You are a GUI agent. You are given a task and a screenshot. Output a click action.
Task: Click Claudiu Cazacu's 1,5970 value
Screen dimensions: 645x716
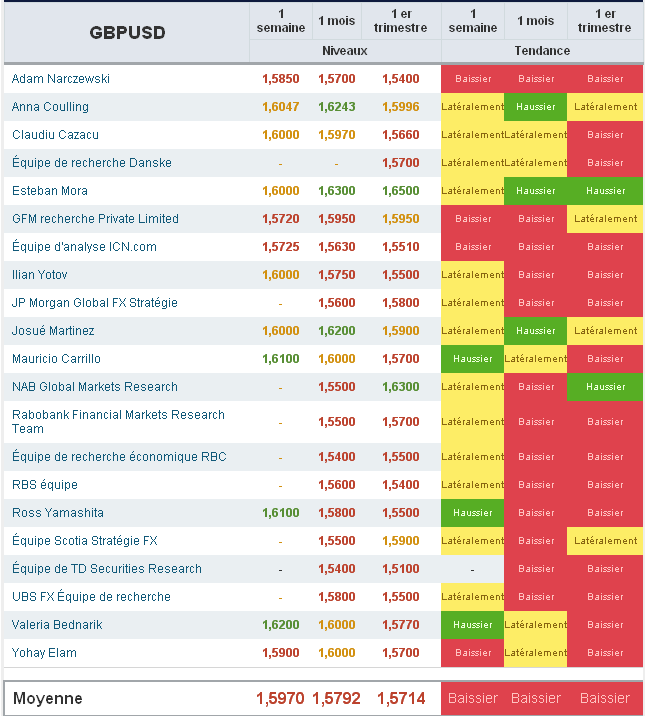[x=337, y=135]
